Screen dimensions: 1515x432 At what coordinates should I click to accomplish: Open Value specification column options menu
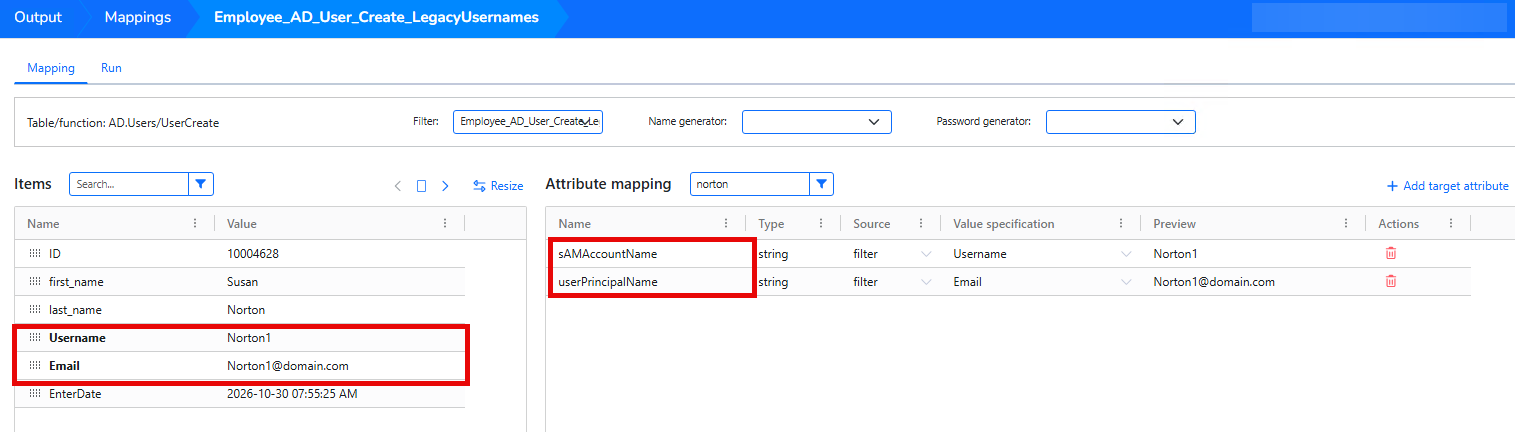click(x=1121, y=224)
